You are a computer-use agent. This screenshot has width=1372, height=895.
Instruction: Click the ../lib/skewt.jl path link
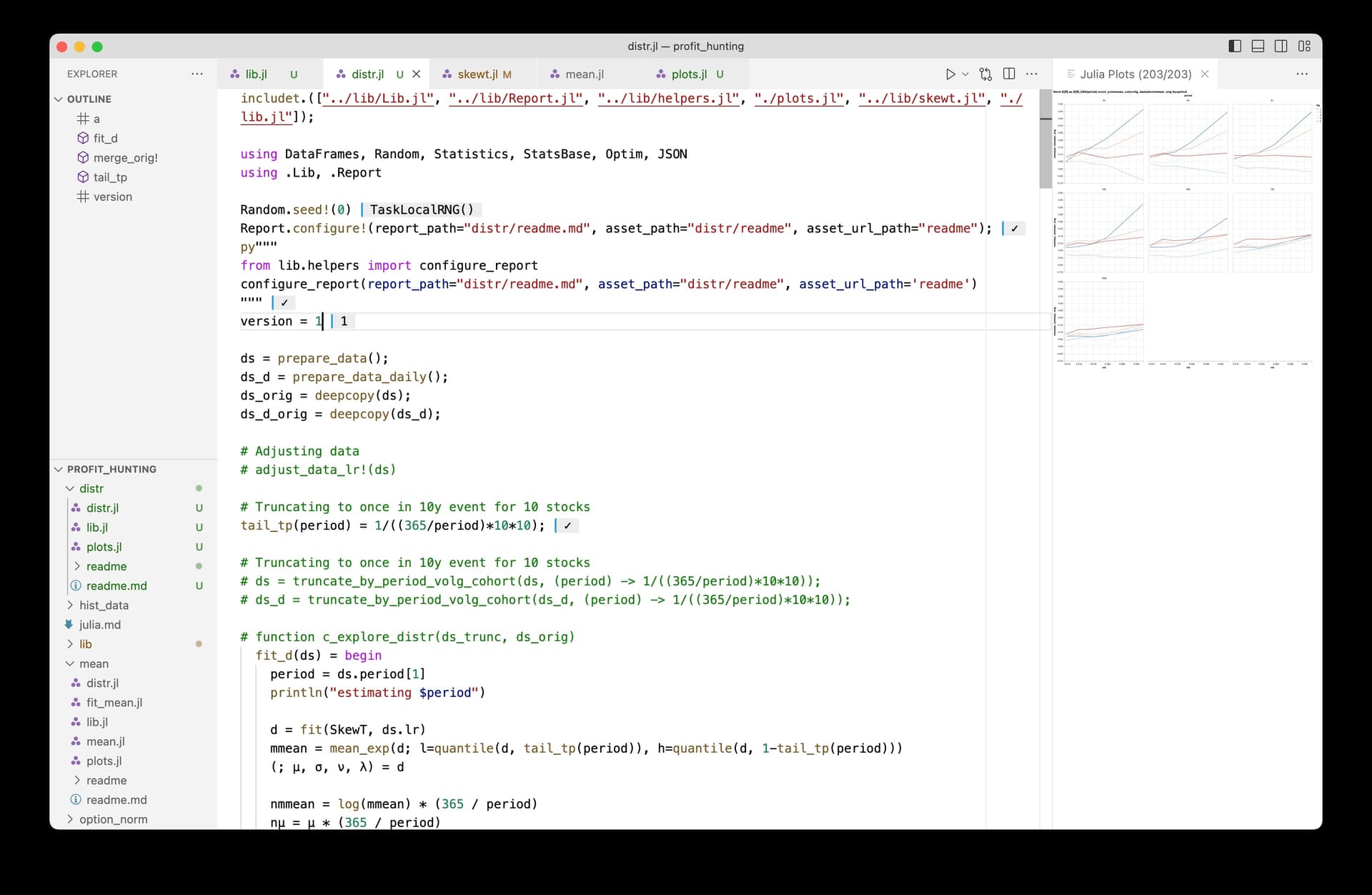(923, 98)
